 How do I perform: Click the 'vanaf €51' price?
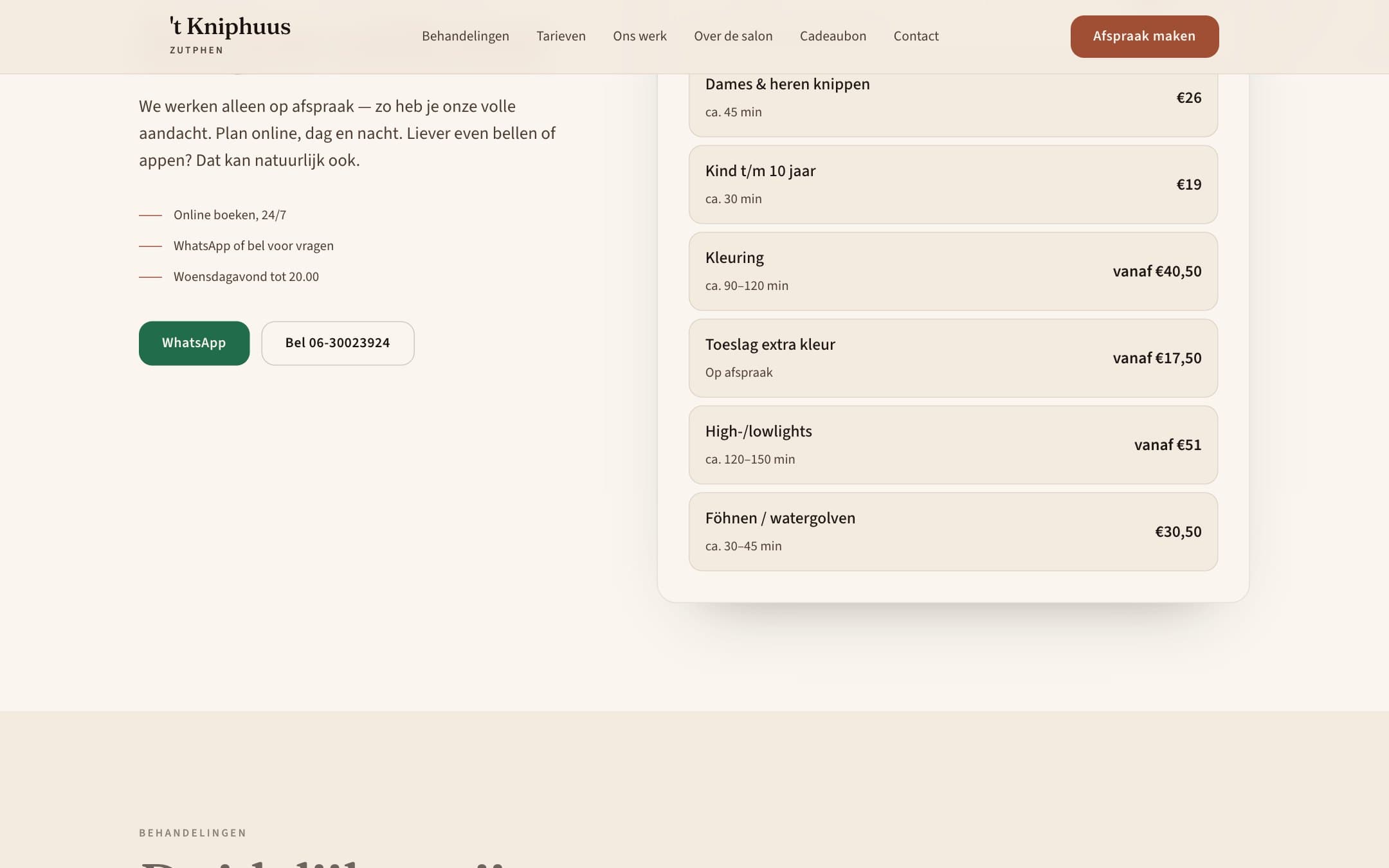click(1168, 445)
